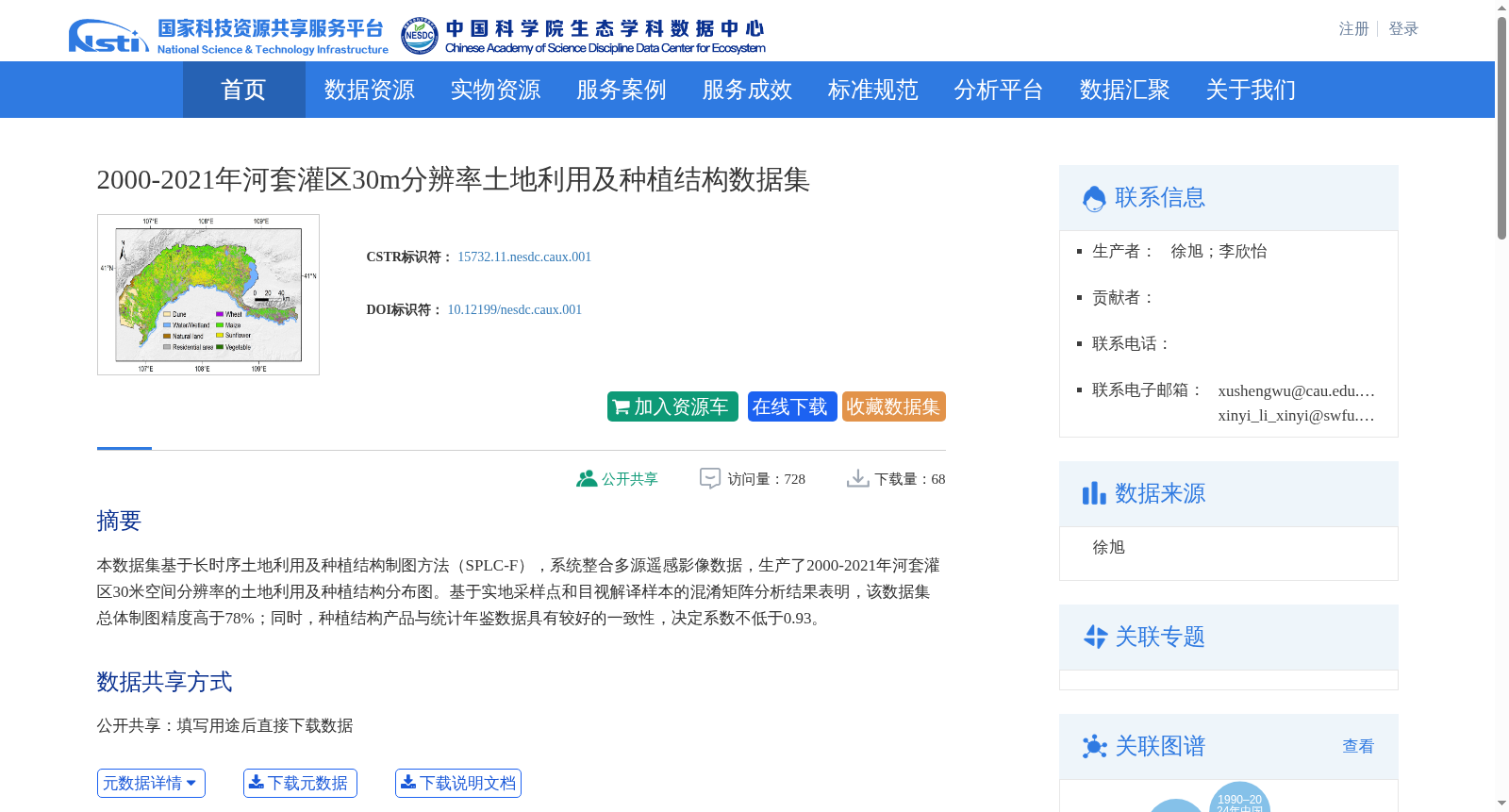Viewport: 1509px width, 812px height.
Task: Click the 收藏数据集 button
Action: pos(894,406)
